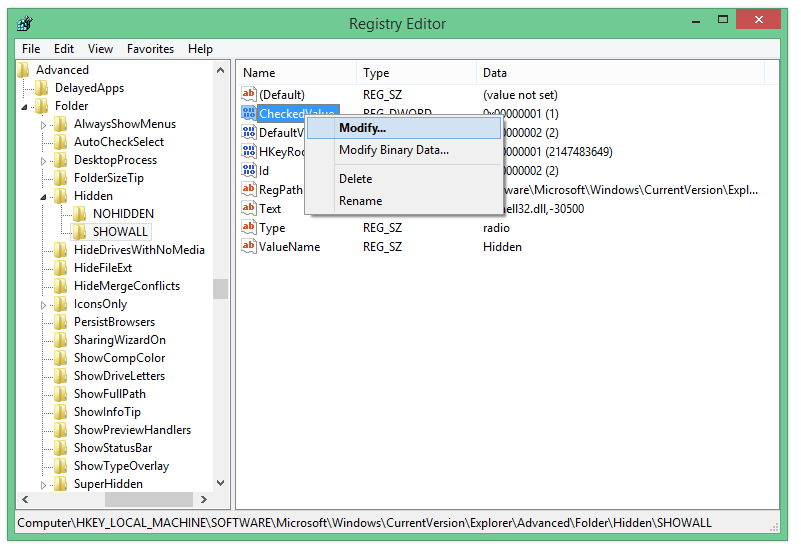Click the DWORD icon beside HKeyRoot entry

click(x=249, y=151)
